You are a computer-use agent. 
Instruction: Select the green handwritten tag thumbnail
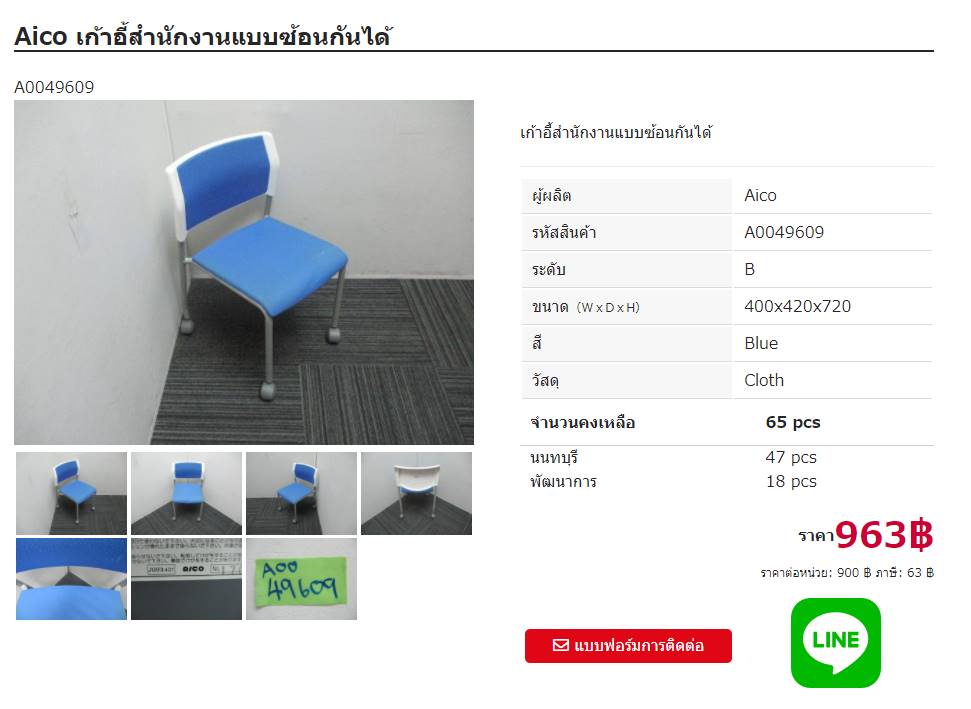[302, 579]
